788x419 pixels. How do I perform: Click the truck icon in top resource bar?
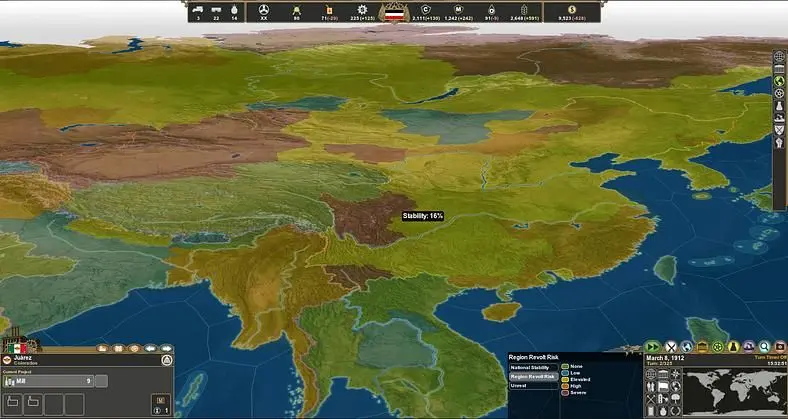click(197, 9)
